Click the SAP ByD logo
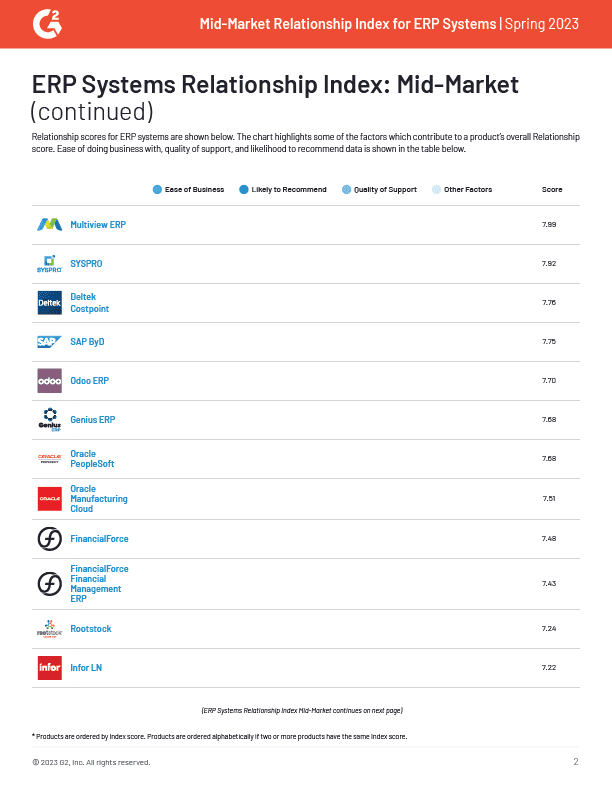 click(49, 342)
